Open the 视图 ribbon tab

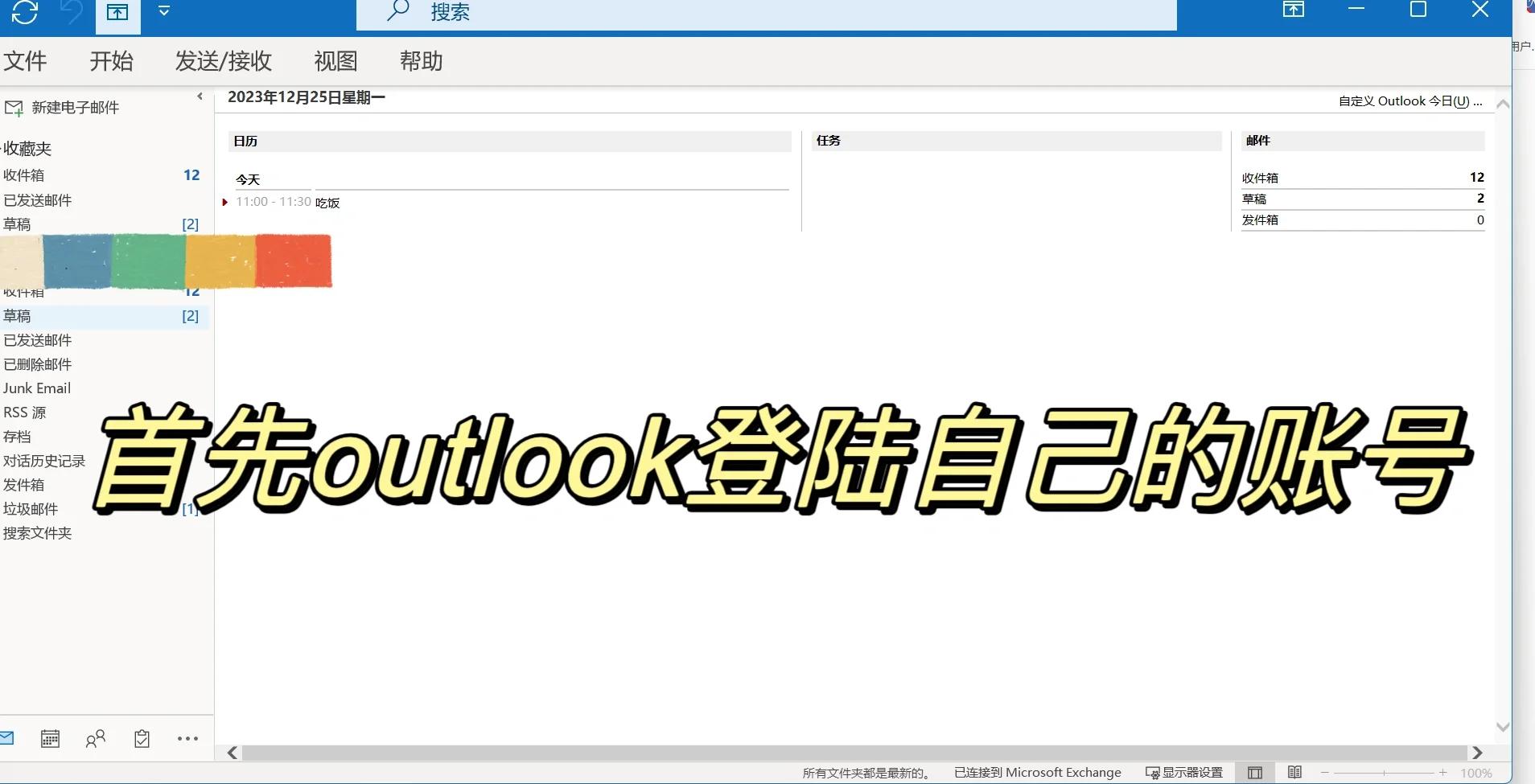click(x=335, y=61)
